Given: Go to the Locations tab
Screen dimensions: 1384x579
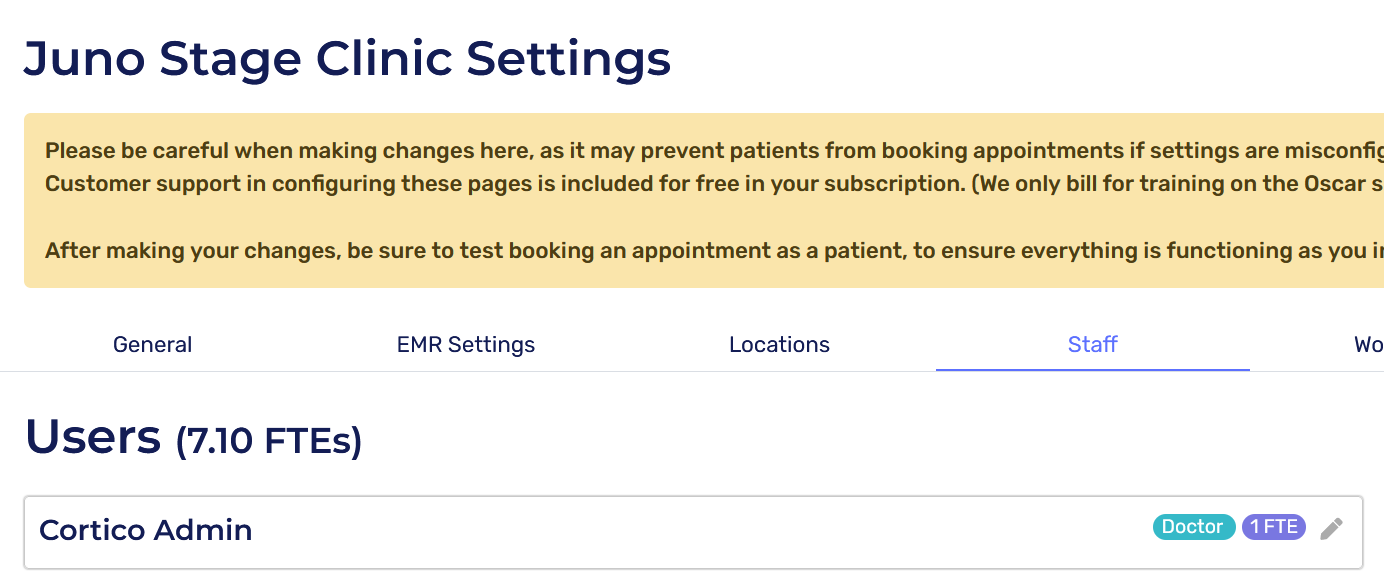Looking at the screenshot, I should [779, 345].
